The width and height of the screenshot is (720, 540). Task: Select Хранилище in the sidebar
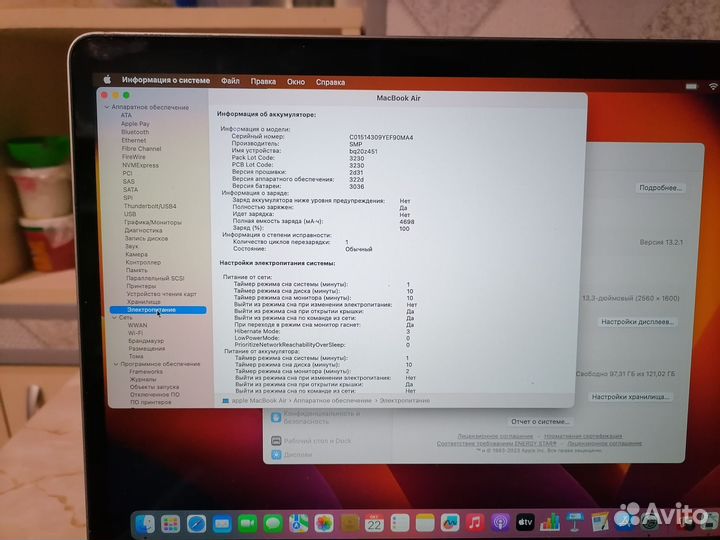144,302
